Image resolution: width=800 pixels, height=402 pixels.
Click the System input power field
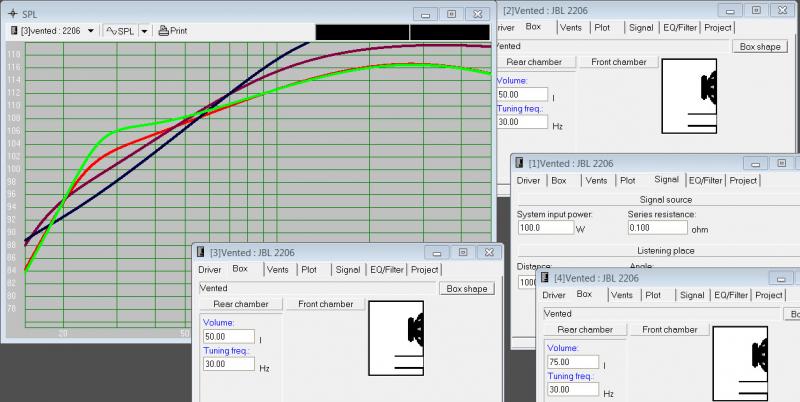click(x=545, y=227)
